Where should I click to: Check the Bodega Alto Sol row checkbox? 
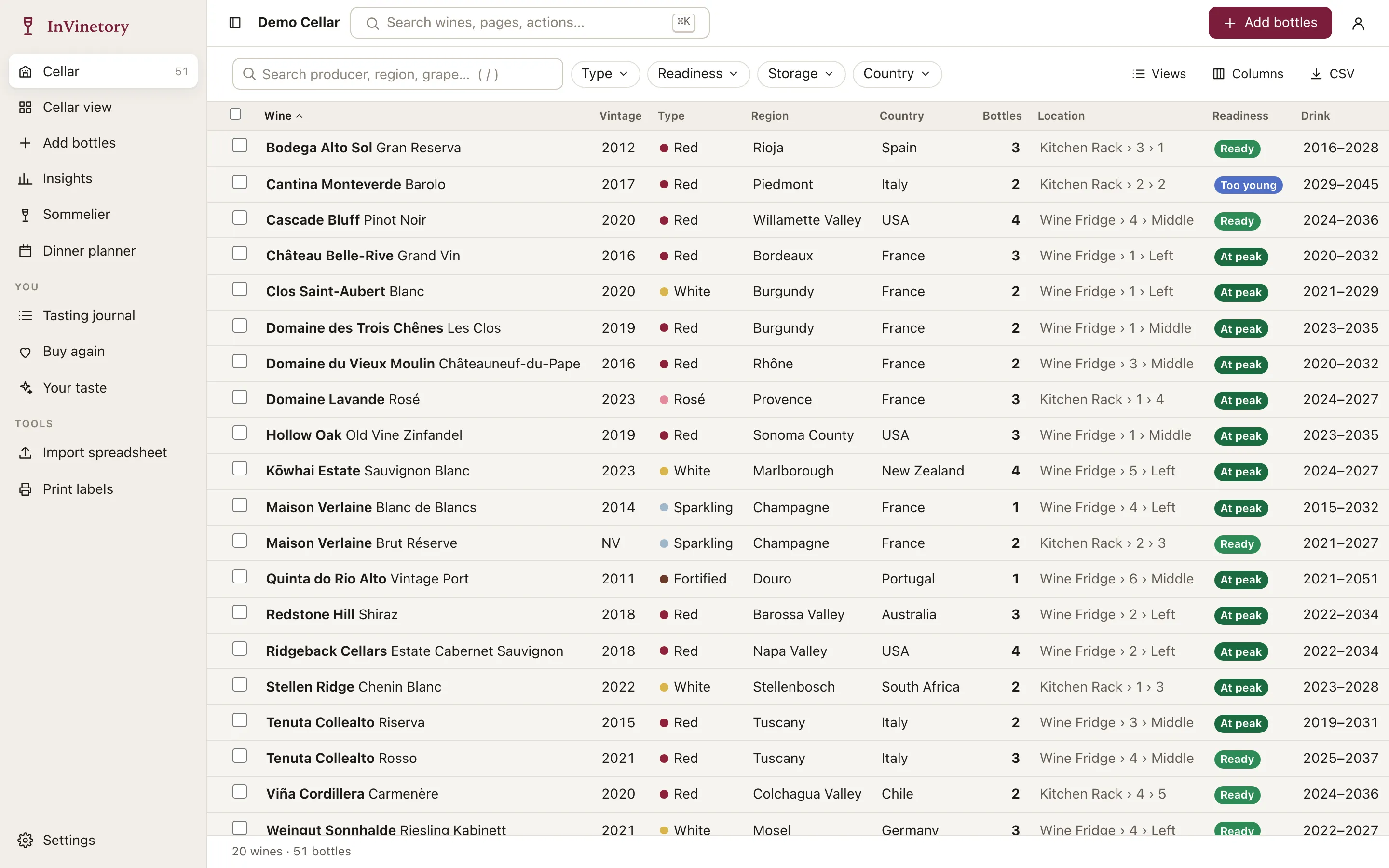tap(240, 145)
